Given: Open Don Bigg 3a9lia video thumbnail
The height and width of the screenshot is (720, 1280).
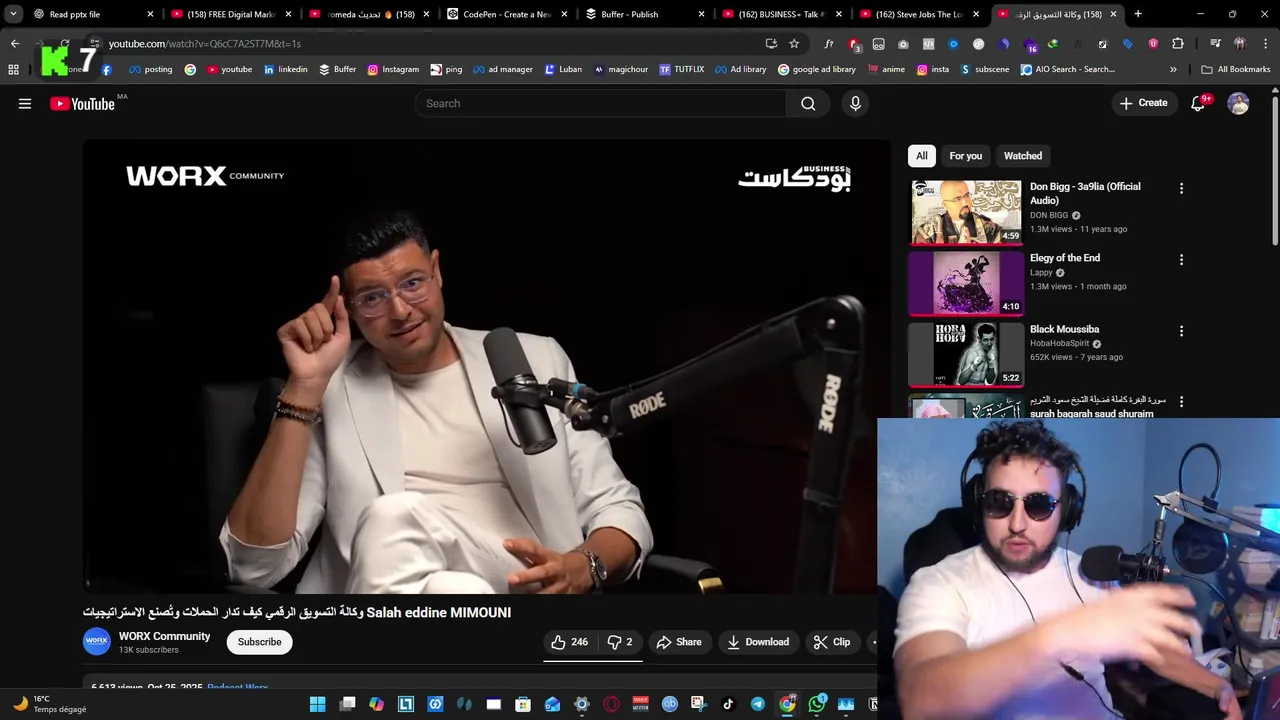Looking at the screenshot, I should [965, 212].
